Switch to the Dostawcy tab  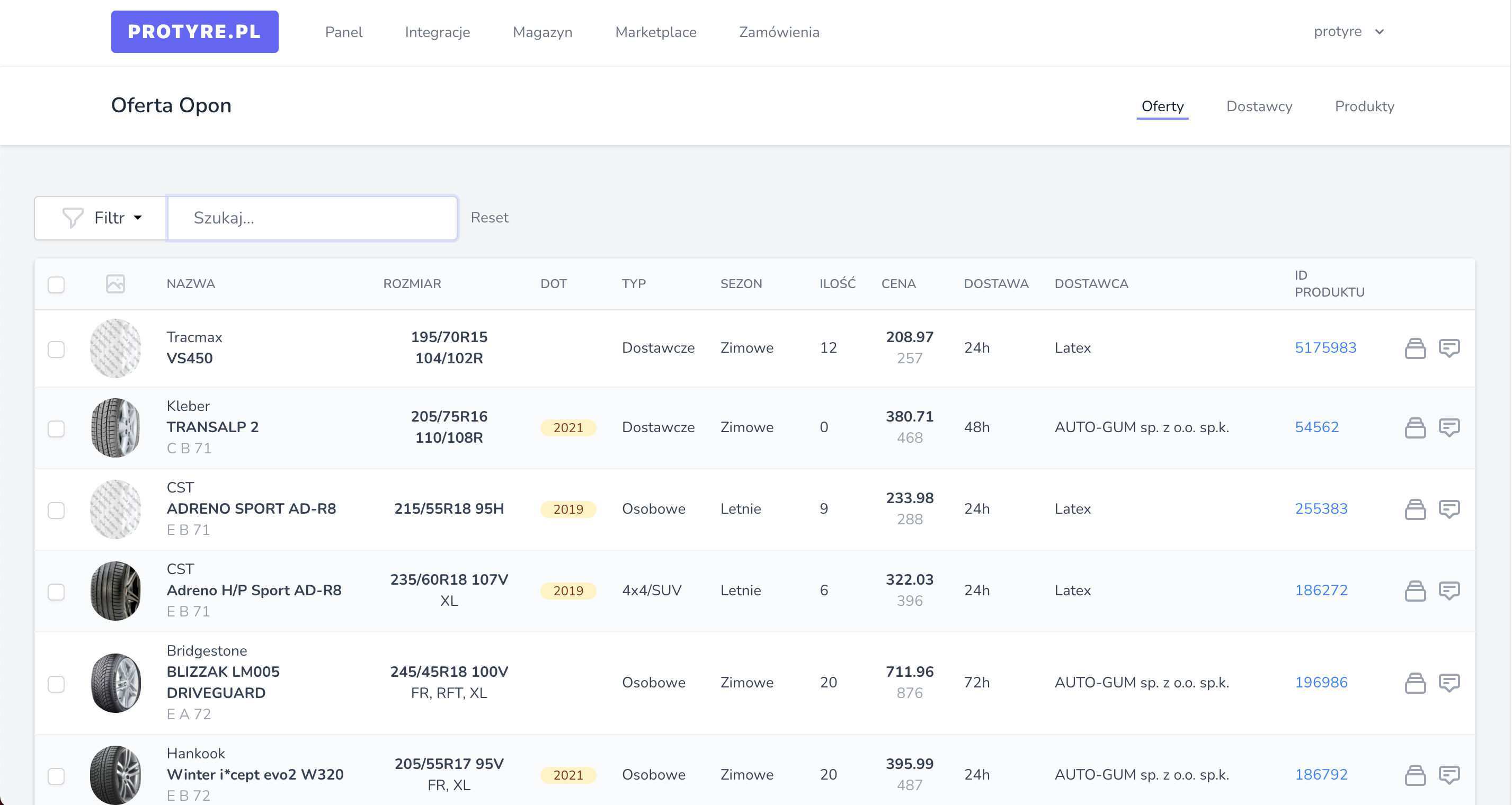click(1258, 107)
